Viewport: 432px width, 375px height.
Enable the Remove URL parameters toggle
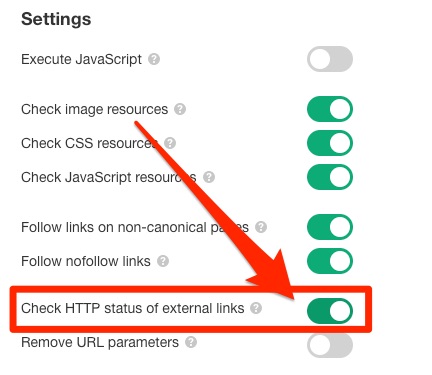[x=330, y=345]
